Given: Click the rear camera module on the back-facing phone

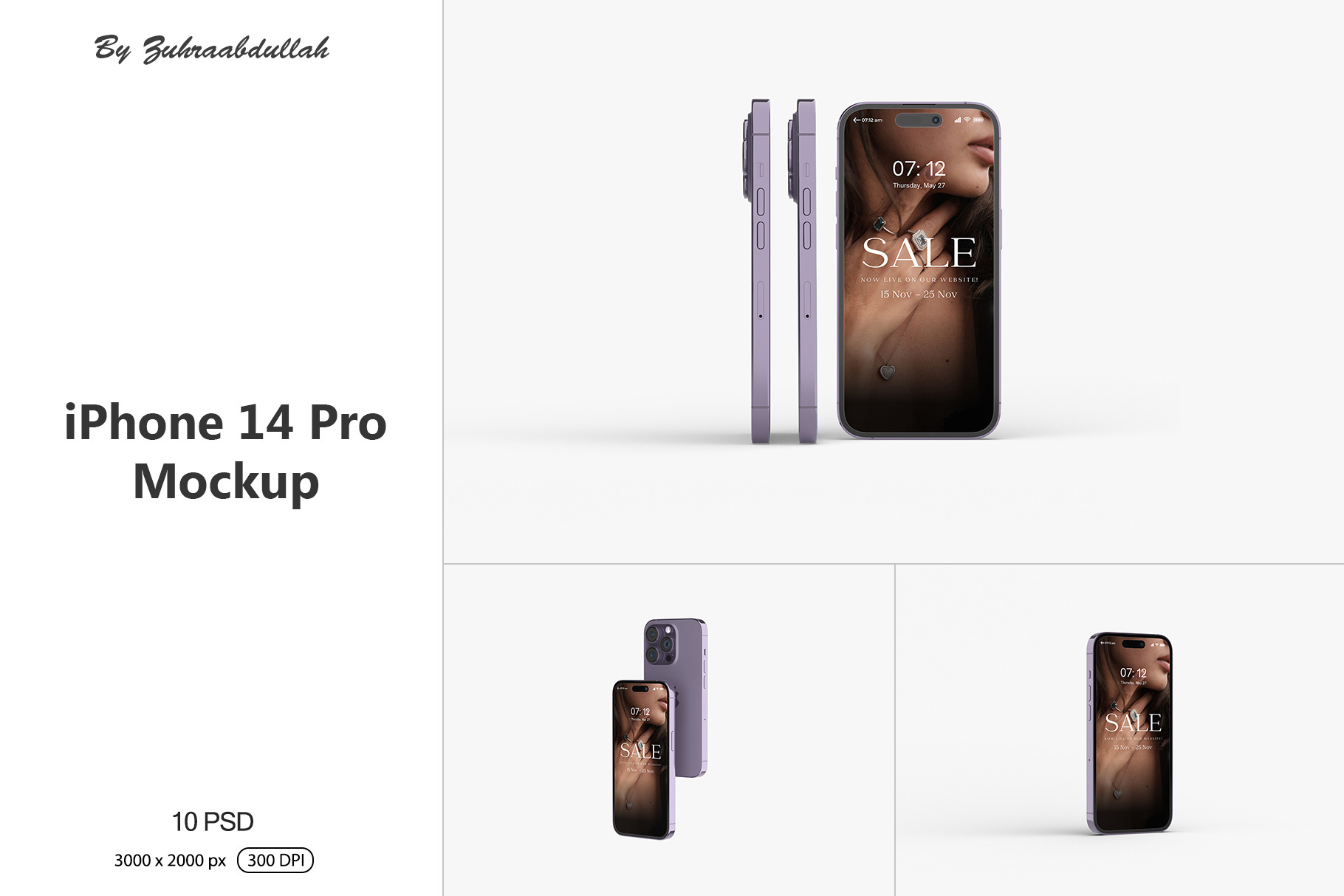Looking at the screenshot, I should tap(659, 643).
